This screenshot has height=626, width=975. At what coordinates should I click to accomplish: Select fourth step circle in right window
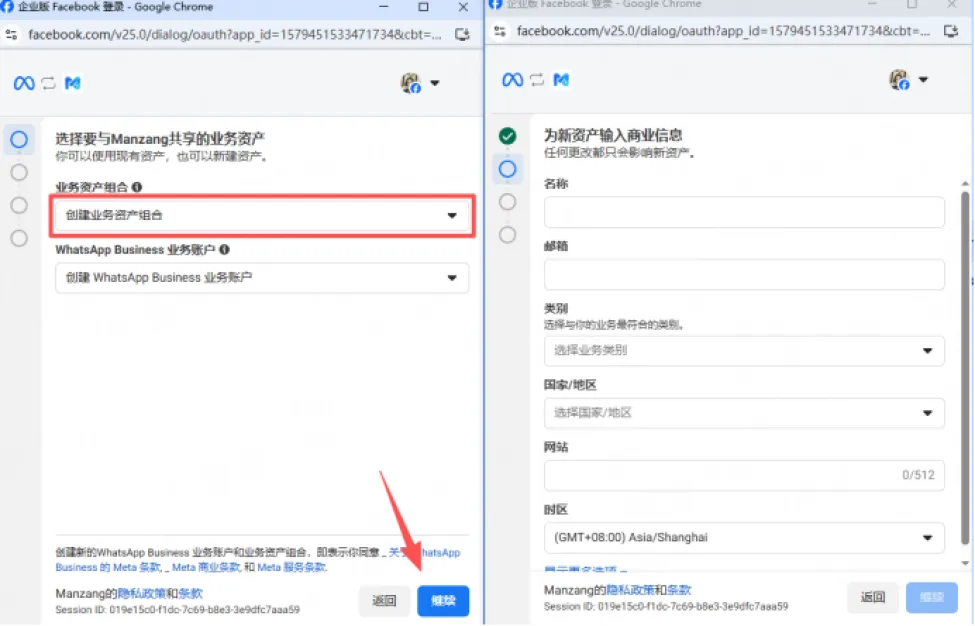(507, 234)
